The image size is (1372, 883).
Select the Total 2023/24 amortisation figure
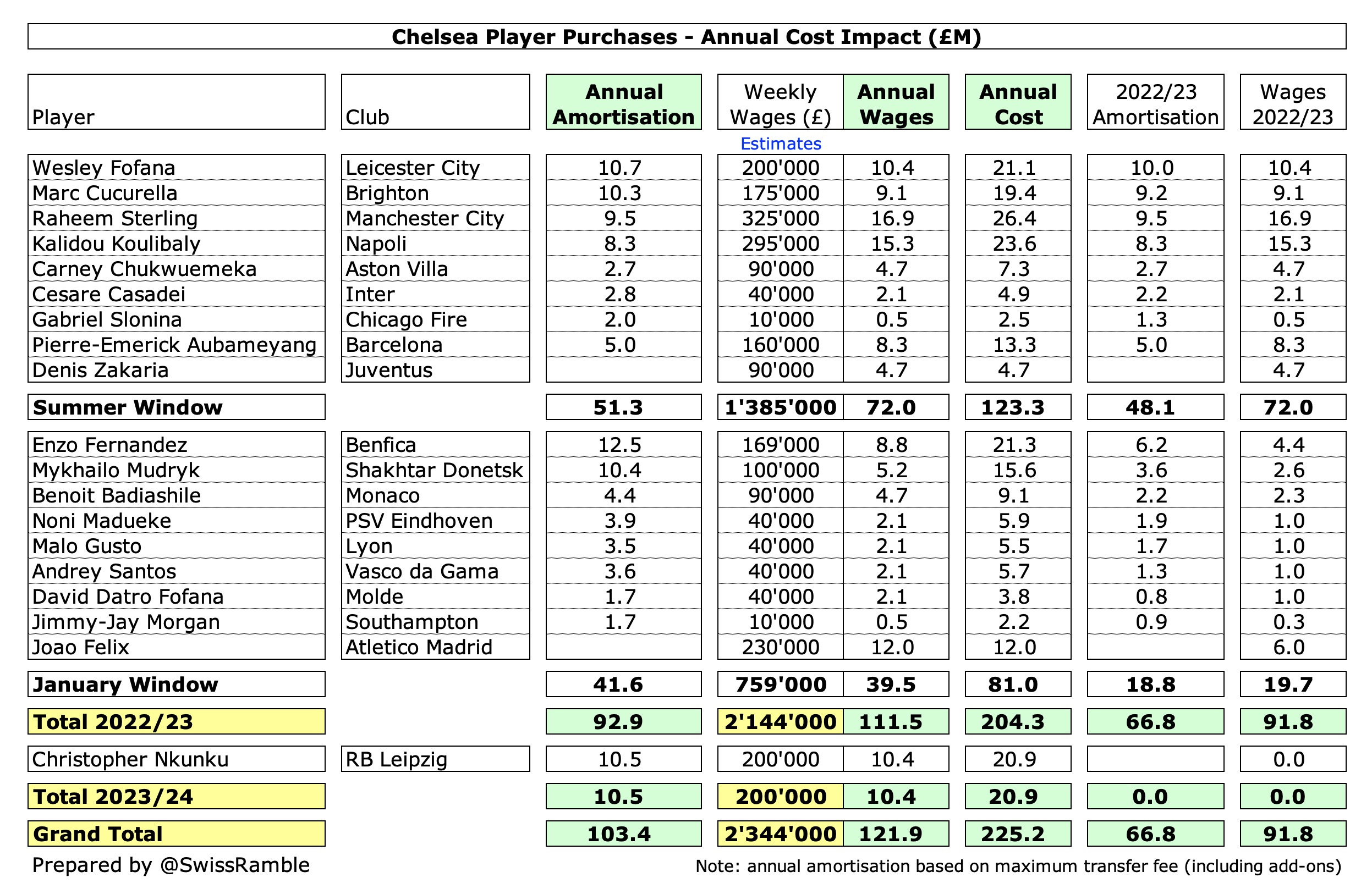(623, 797)
